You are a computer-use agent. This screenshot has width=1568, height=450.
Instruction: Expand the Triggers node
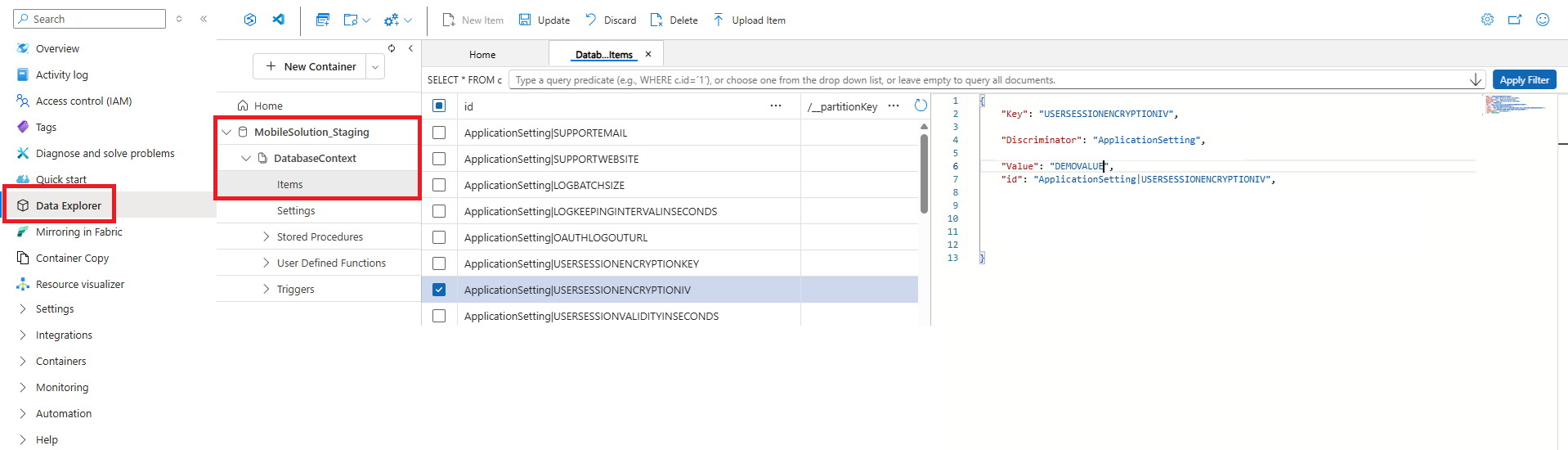266,289
